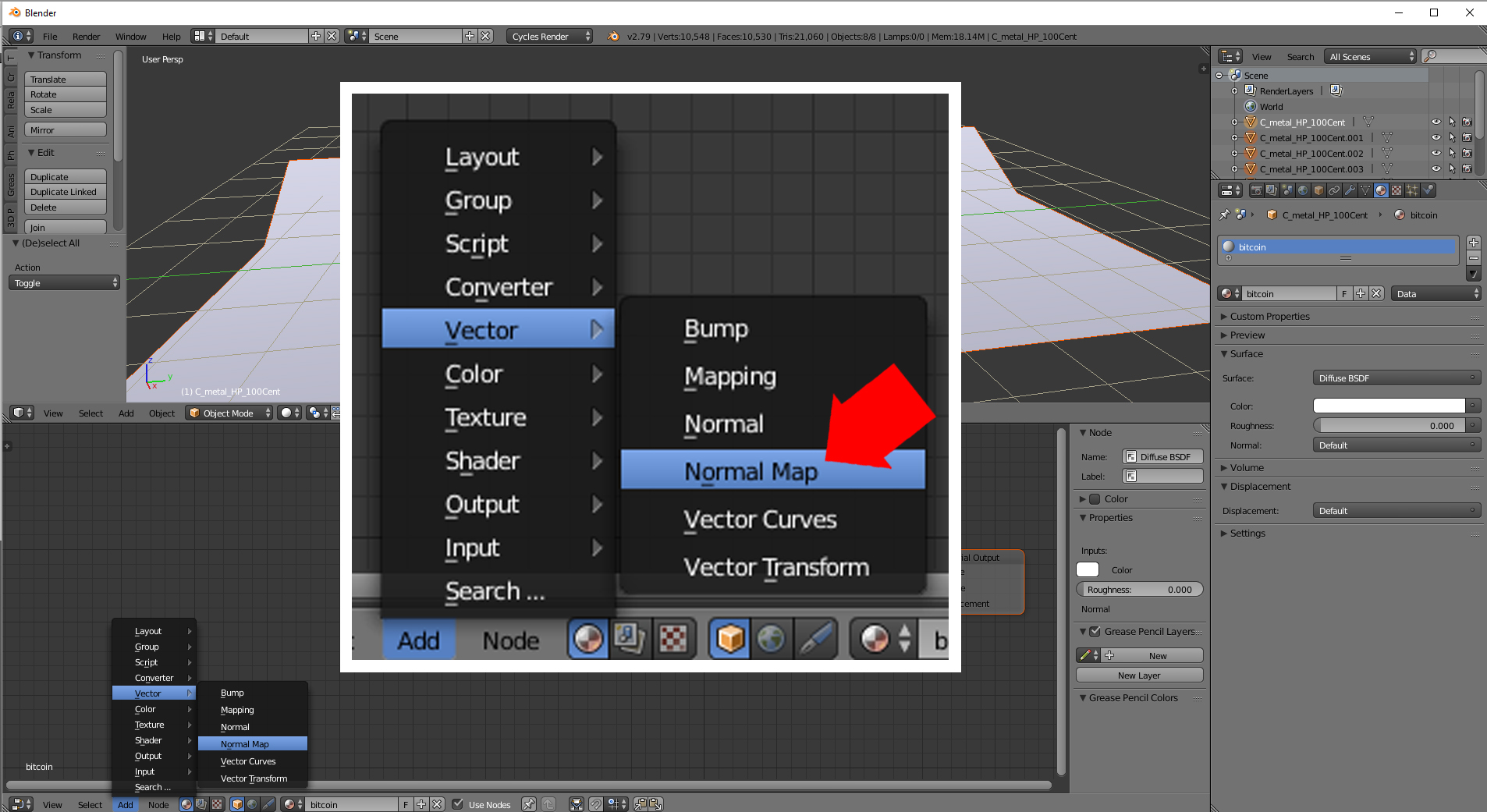The image size is (1487, 812).
Task: Click the Duplicate Linked button
Action: coord(66,192)
